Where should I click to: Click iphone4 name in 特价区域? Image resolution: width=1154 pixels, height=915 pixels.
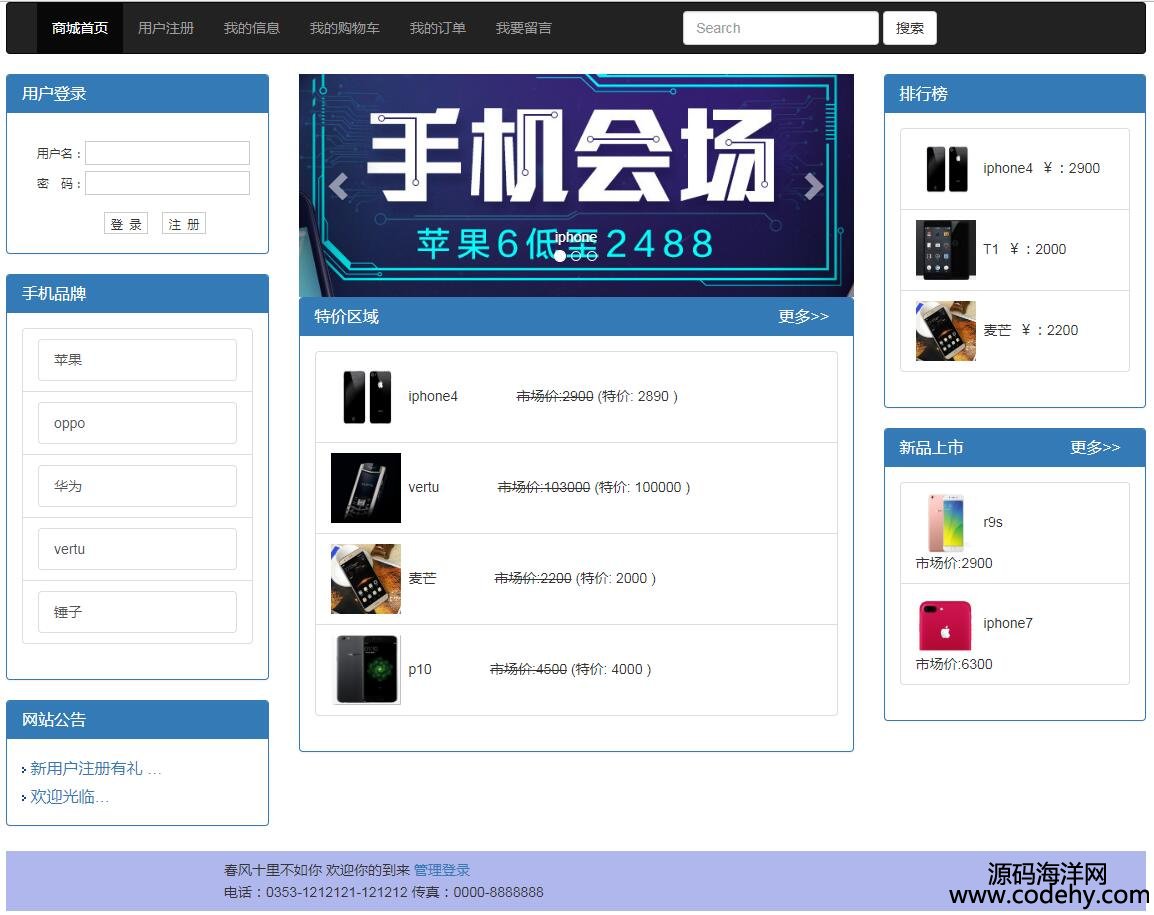pos(433,397)
